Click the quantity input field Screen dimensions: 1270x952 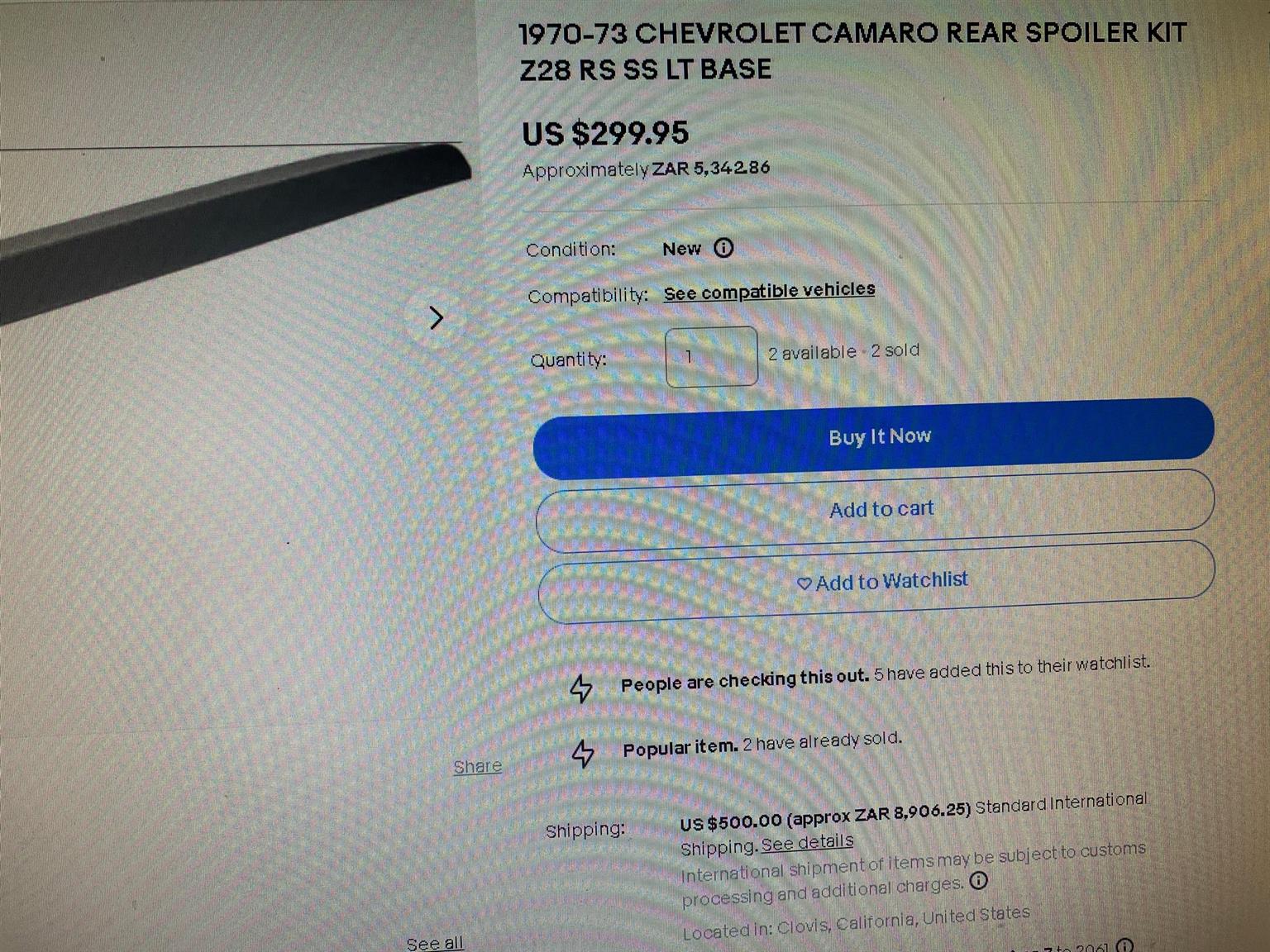click(x=711, y=356)
